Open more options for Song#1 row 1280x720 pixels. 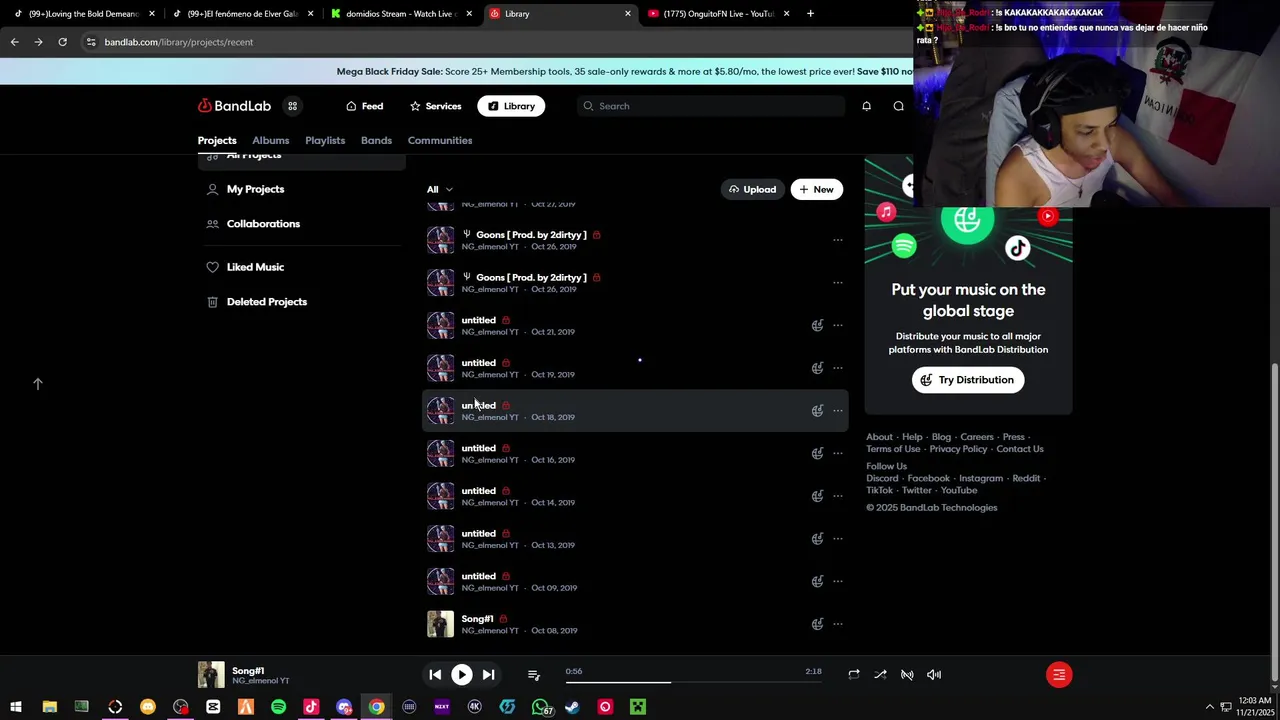pos(838,624)
